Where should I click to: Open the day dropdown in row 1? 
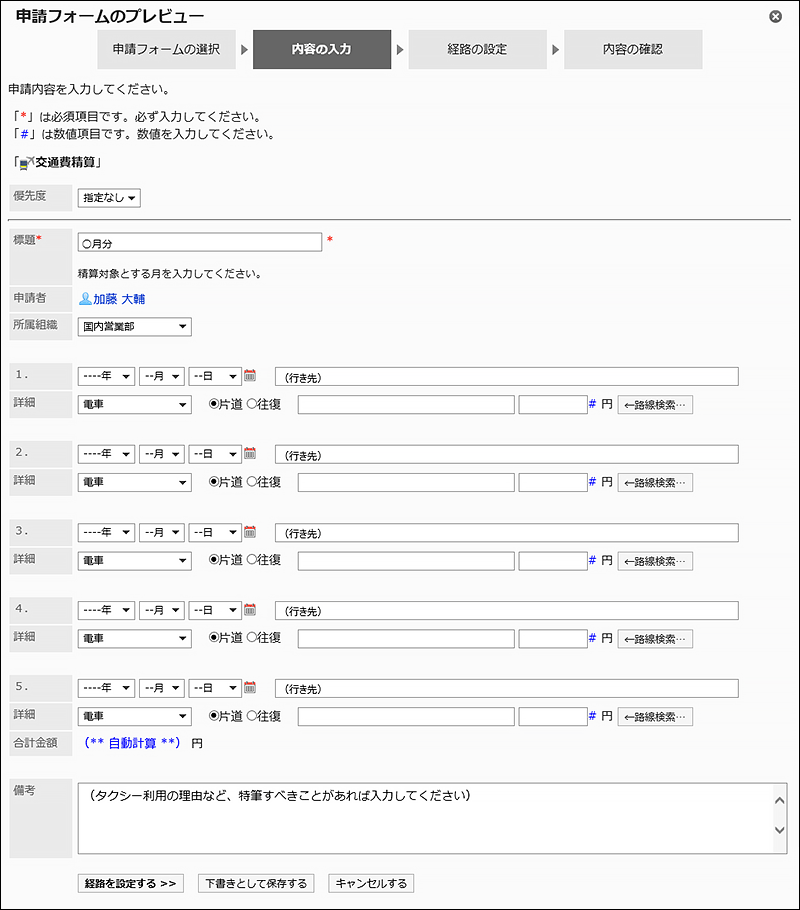215,376
